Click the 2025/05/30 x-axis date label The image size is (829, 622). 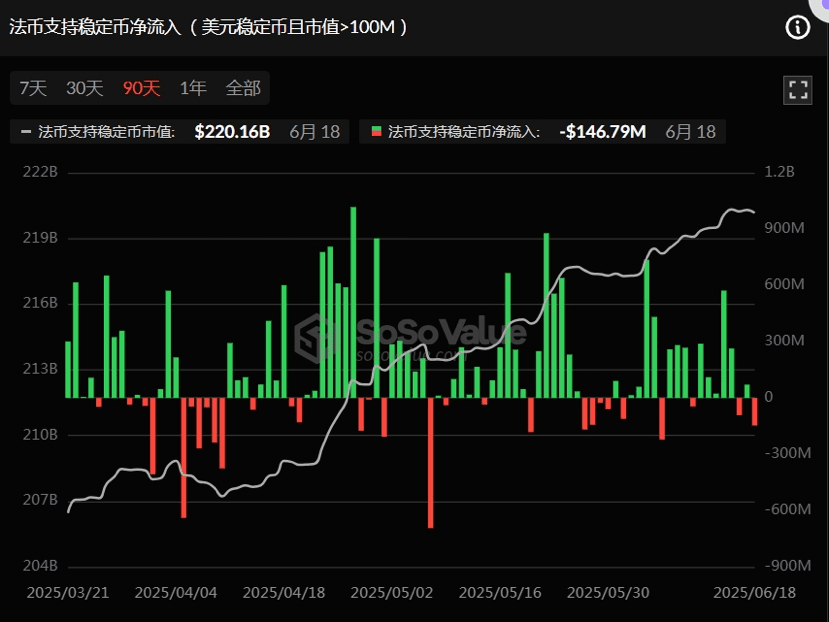(x=608, y=592)
